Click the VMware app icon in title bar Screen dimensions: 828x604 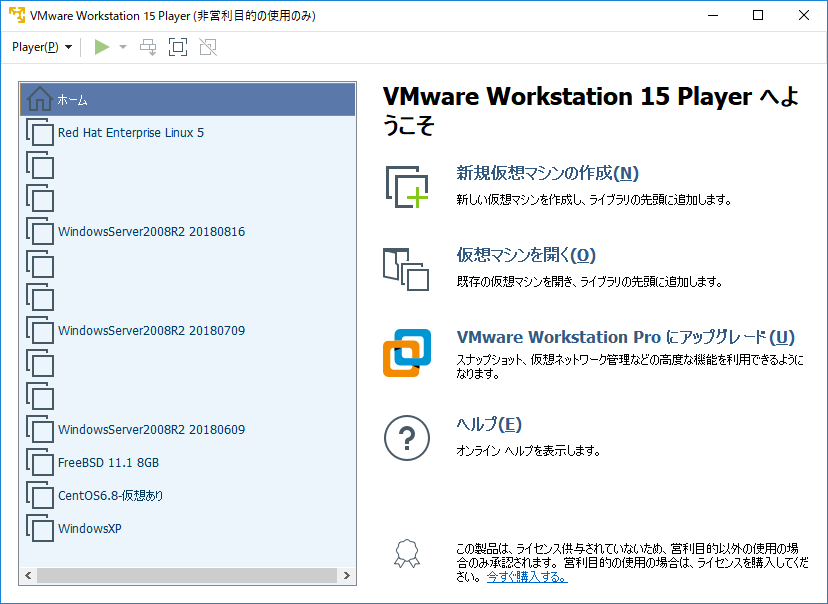tap(17, 15)
